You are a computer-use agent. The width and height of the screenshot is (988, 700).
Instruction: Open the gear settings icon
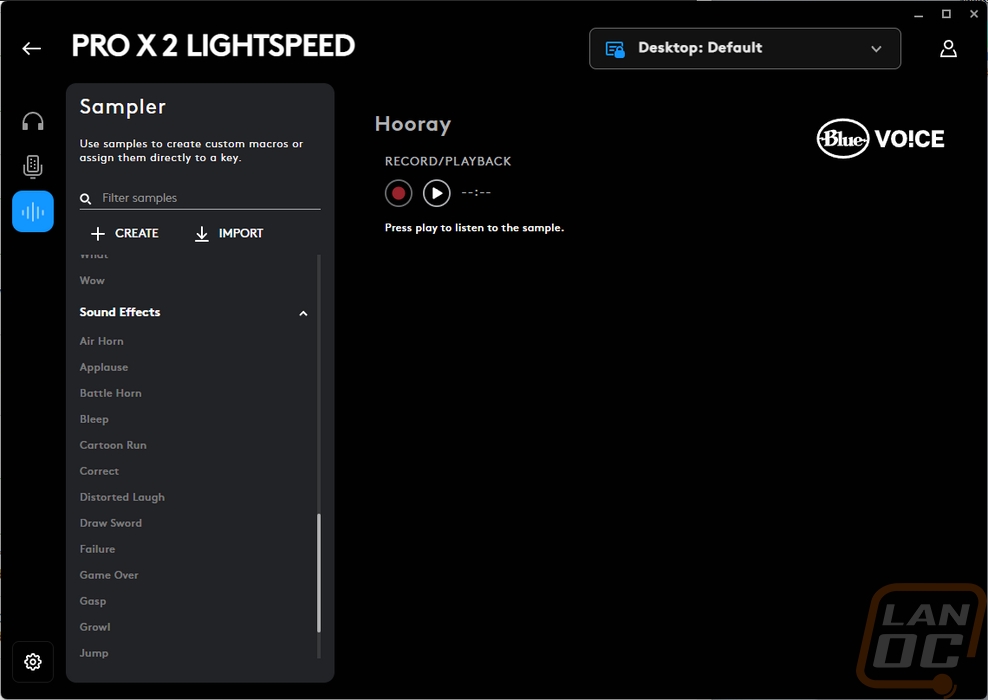click(x=33, y=662)
